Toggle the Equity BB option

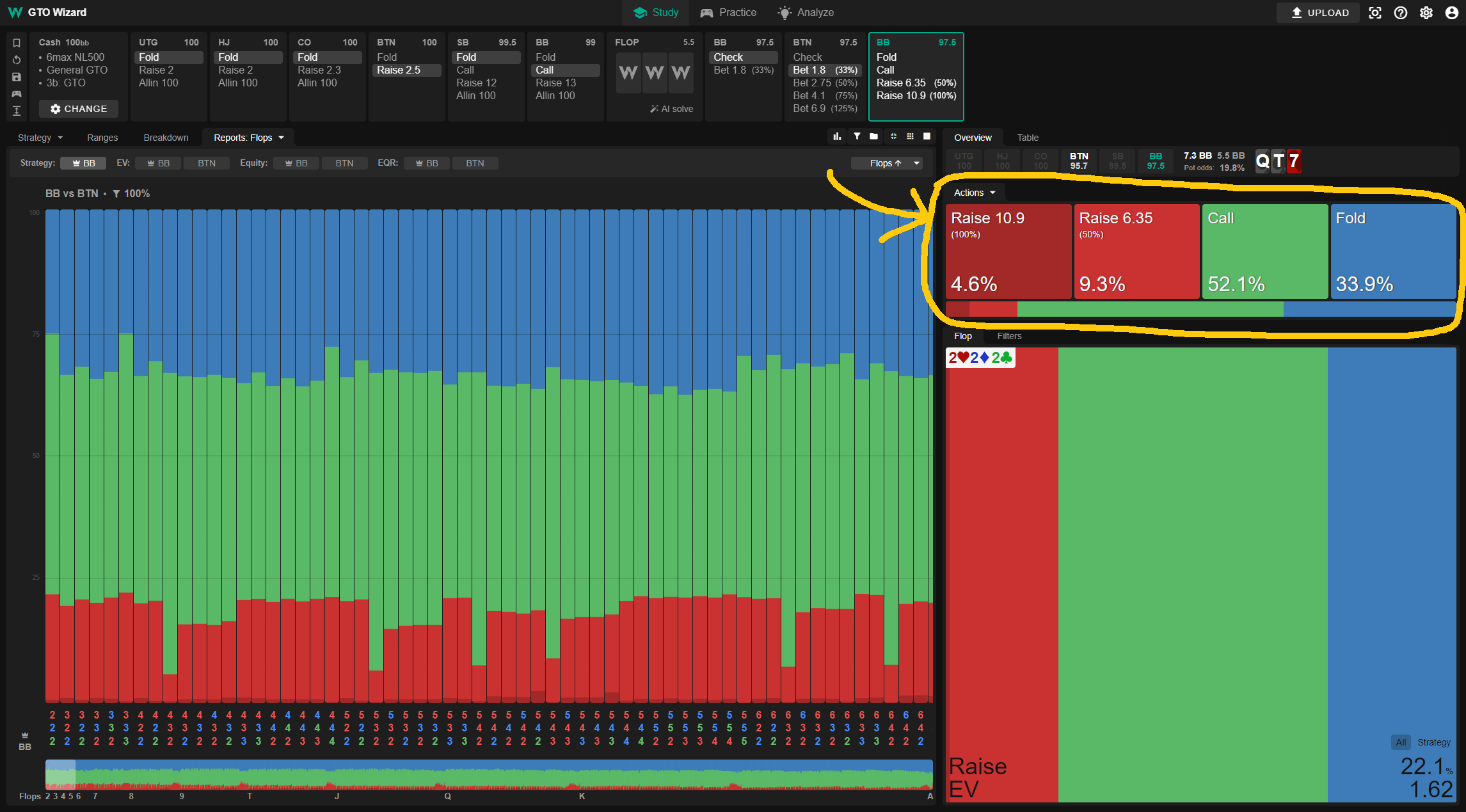pyautogui.click(x=296, y=164)
